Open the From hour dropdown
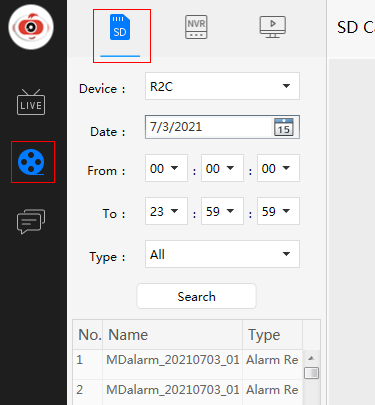 166,168
